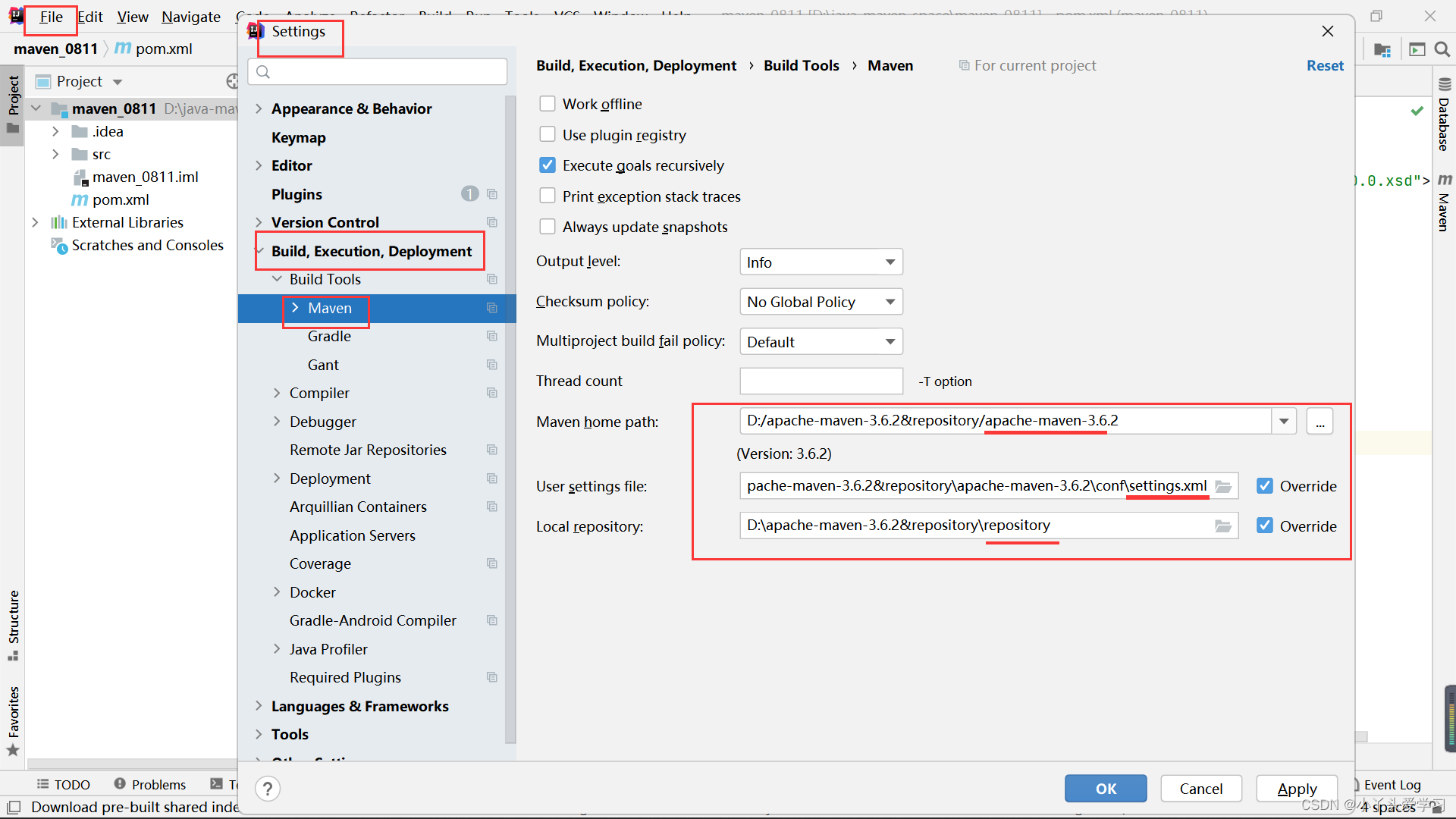1456x819 pixels.
Task: Select Gradle under Build Tools
Action: (329, 336)
